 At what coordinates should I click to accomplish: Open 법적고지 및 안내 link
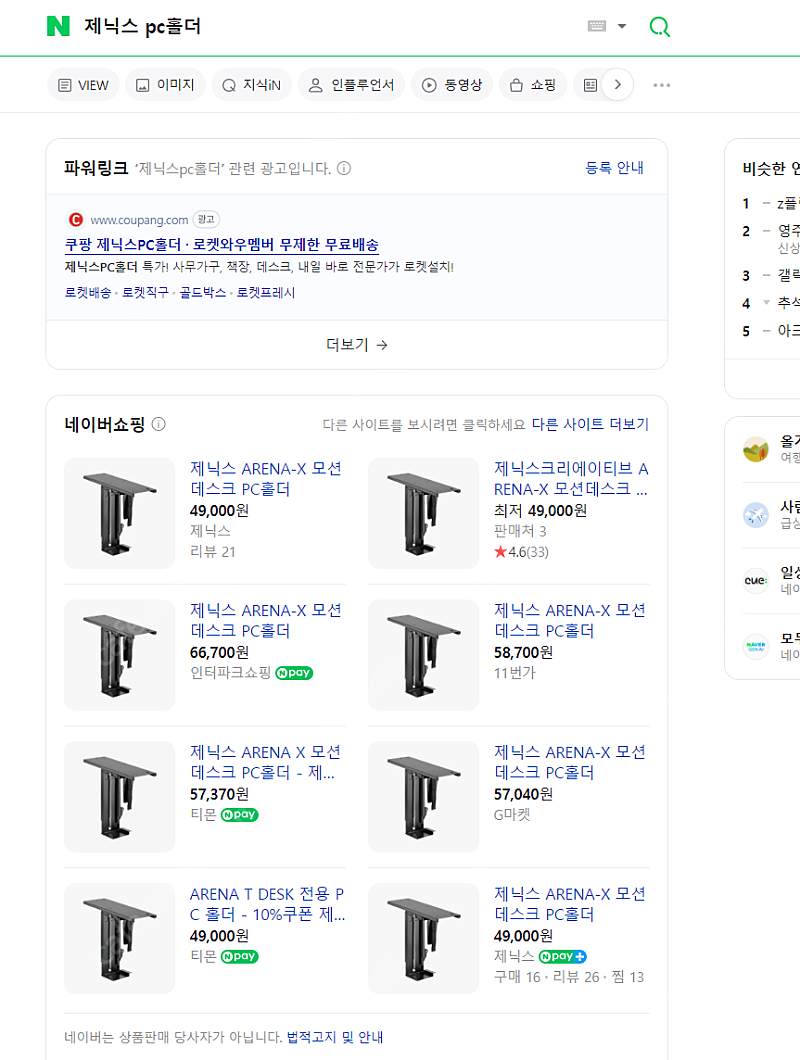tap(335, 1037)
